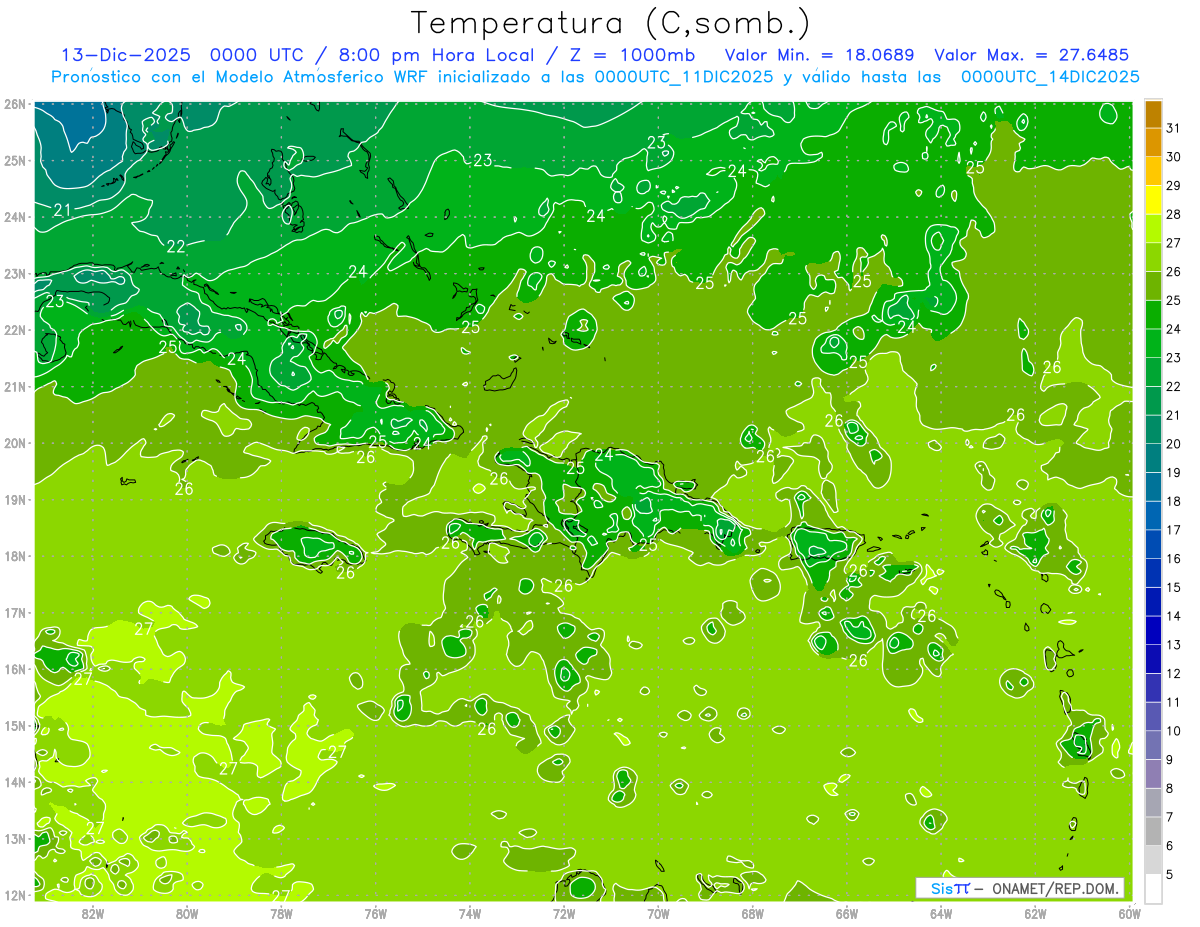
Task: Click the legend value "29"
Action: click(1174, 185)
